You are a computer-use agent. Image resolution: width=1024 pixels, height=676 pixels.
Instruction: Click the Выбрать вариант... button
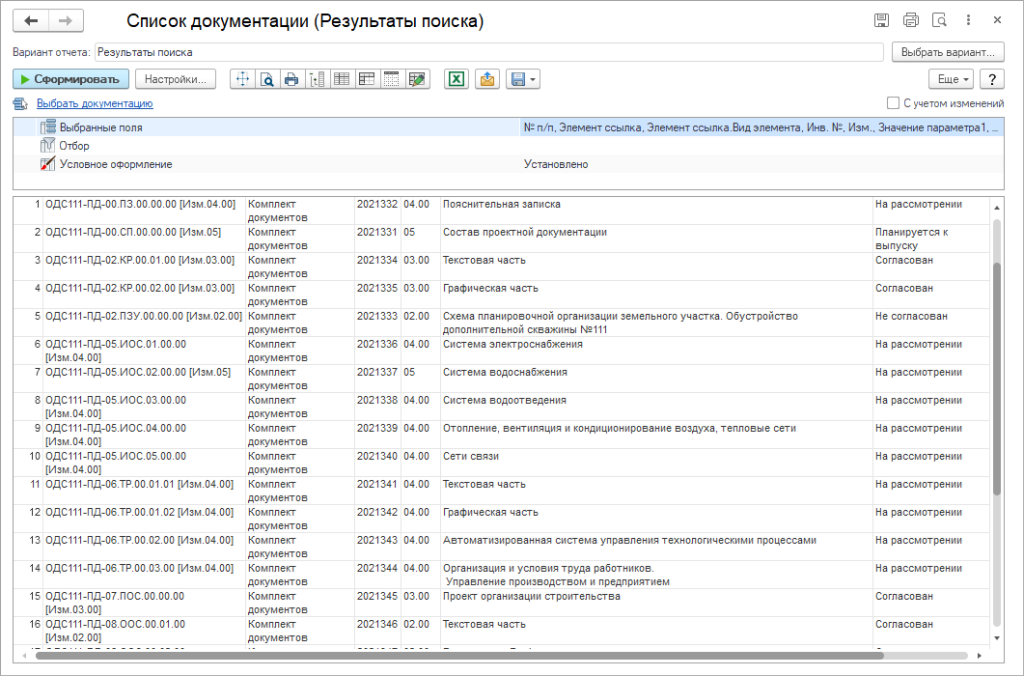(x=948, y=52)
